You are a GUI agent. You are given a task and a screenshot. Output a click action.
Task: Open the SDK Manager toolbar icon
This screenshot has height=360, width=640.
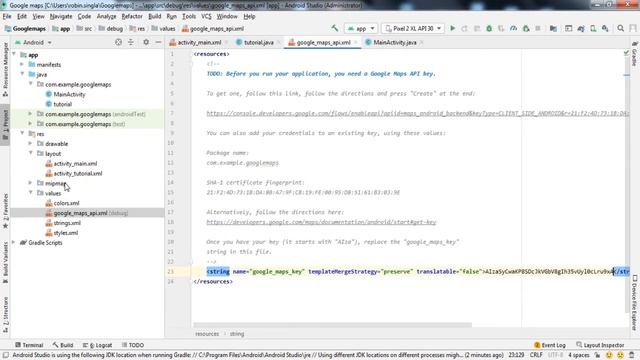pyautogui.click(x=605, y=29)
